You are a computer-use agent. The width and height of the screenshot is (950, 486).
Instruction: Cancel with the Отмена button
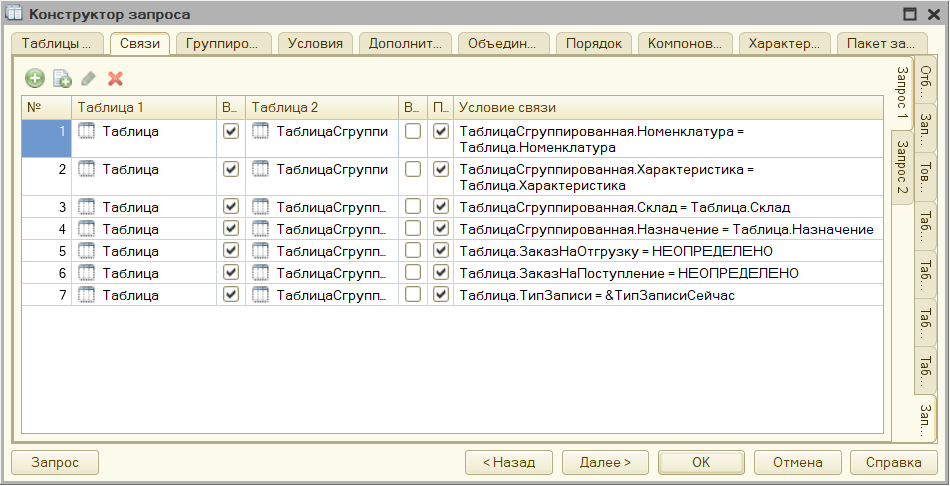pos(797,462)
